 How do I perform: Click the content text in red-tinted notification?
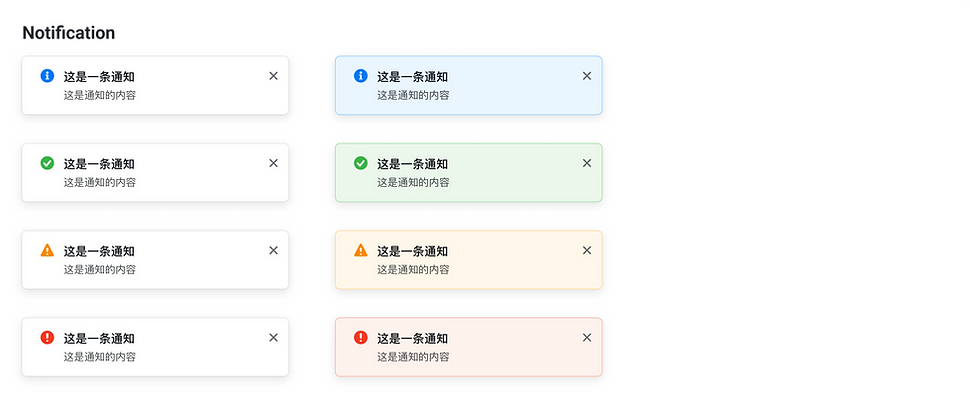(413, 357)
